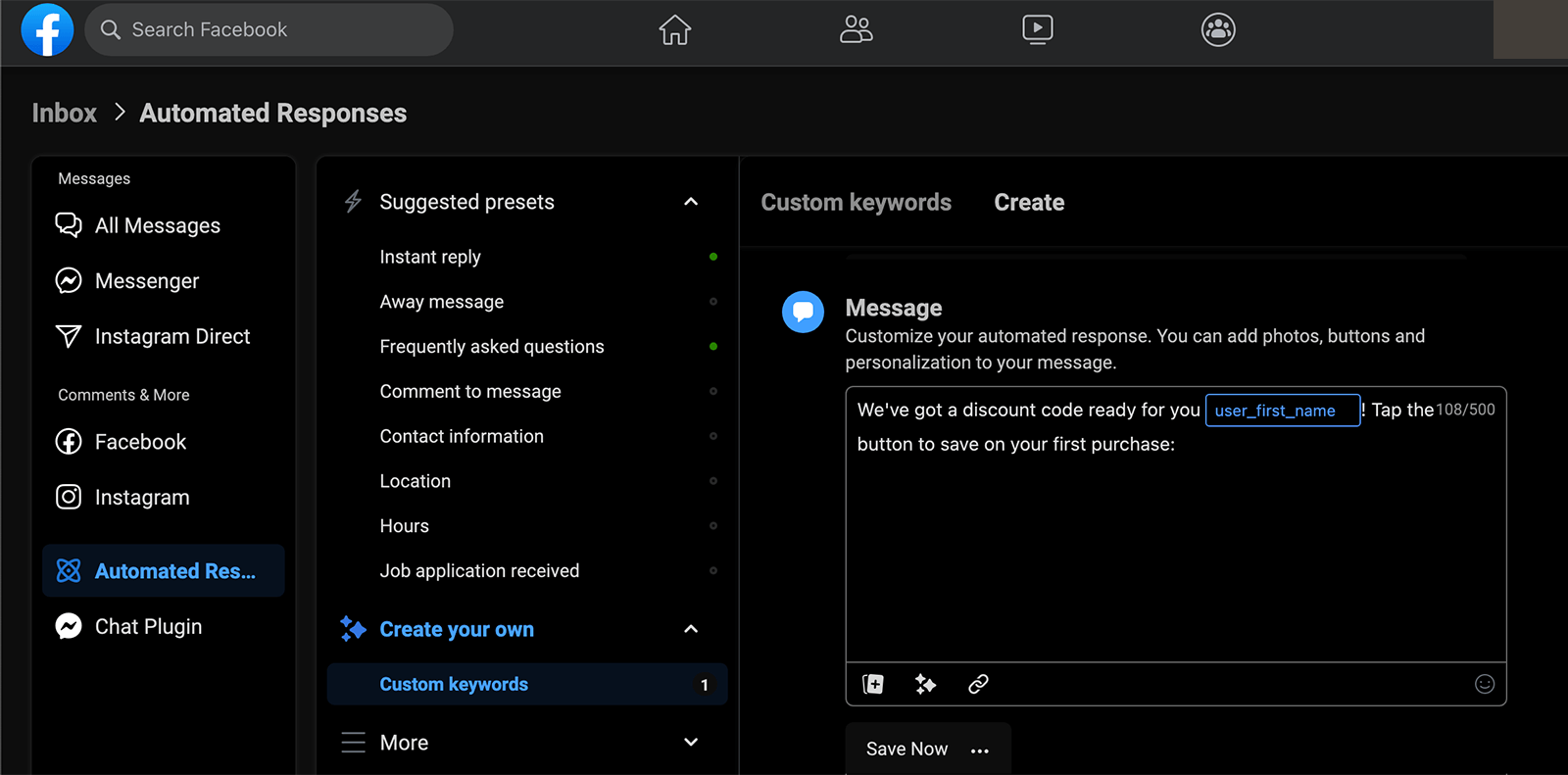This screenshot has width=1568, height=775.
Task: Click the Facebook circle icon in sidebar
Action: pyautogui.click(x=69, y=442)
